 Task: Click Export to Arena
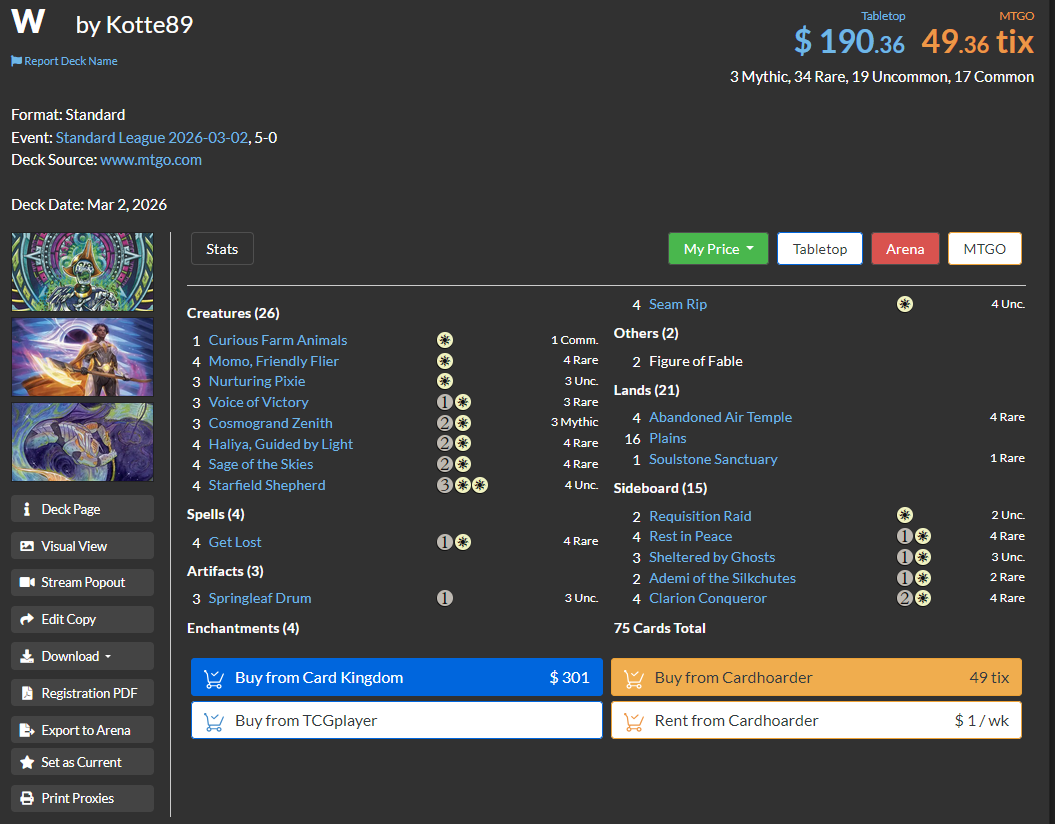[82, 731]
